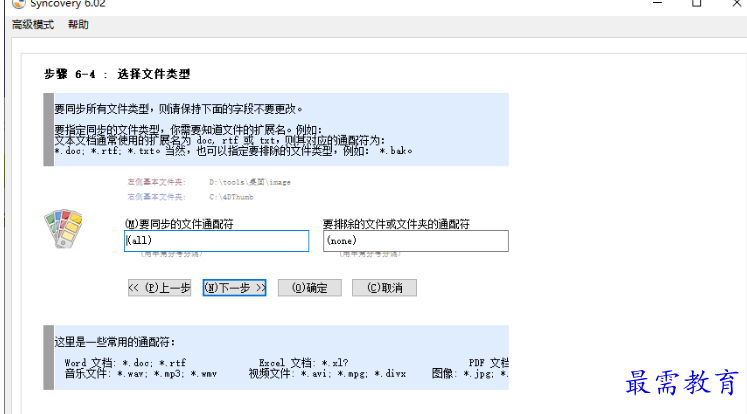Cancel the wizard with 取消 button
Image resolution: width=747 pixels, height=414 pixels.
coord(384,288)
